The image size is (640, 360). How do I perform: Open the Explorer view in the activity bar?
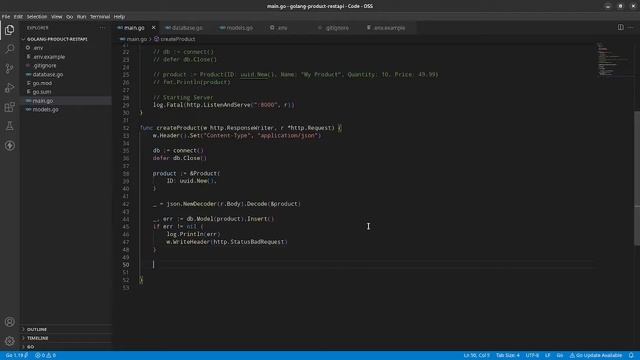(x=9, y=30)
